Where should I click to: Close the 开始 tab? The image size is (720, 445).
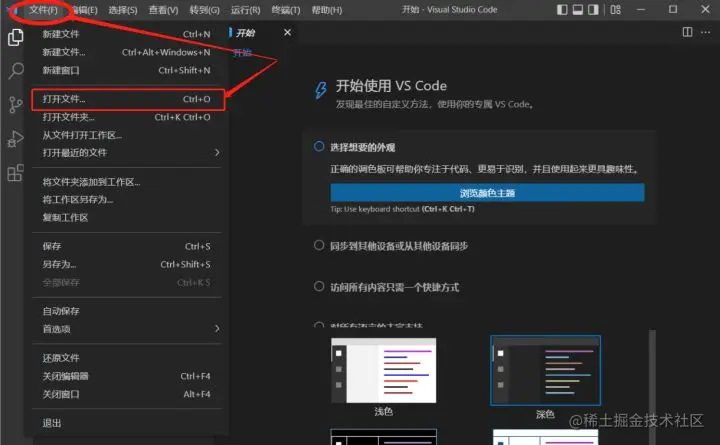(x=287, y=32)
